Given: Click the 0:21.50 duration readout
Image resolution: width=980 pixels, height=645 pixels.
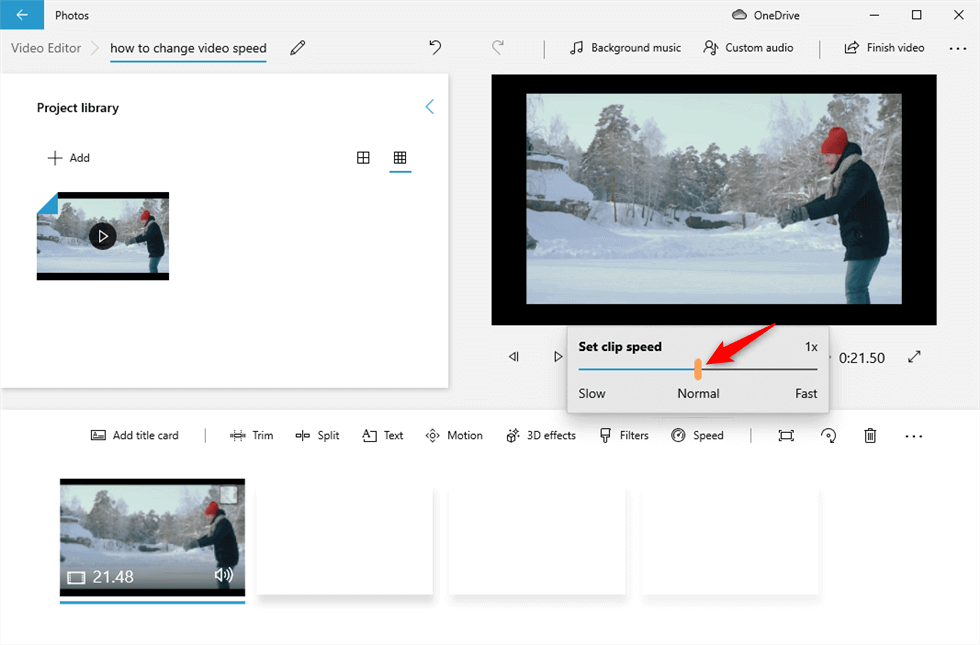Looking at the screenshot, I should tap(861, 358).
